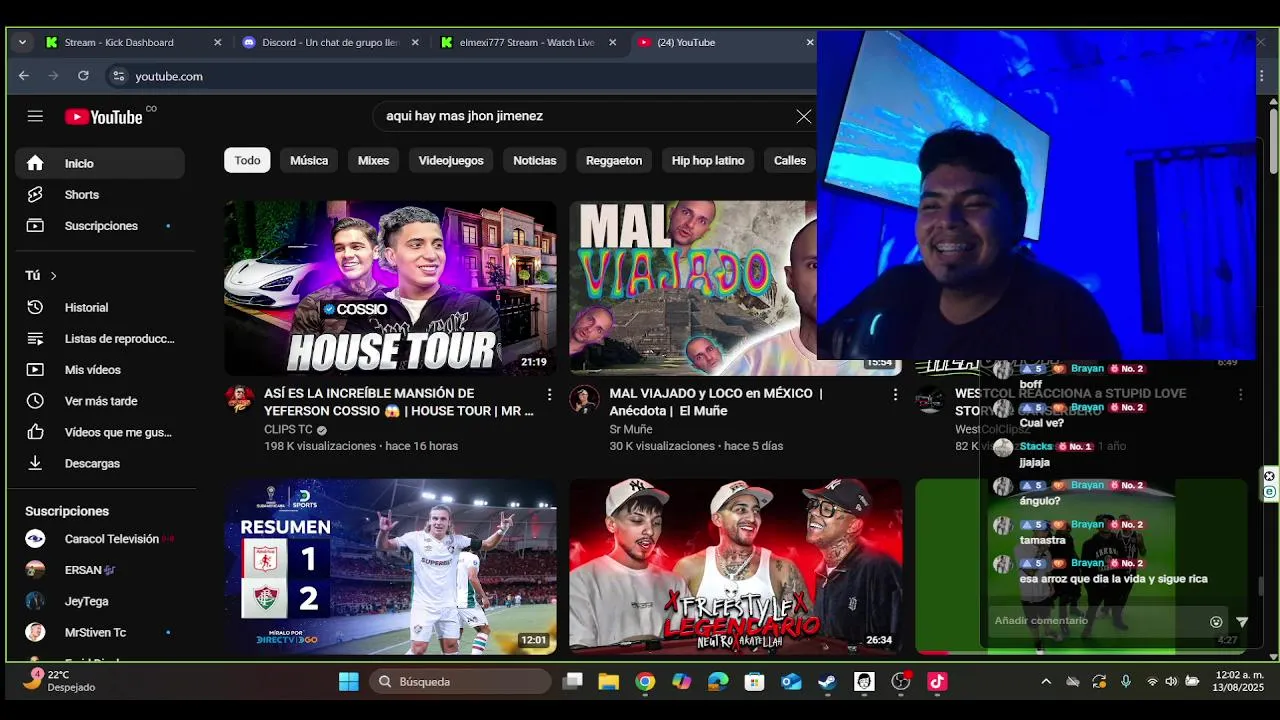Open Outlook from the taskbar
Viewport: 1280px width, 720px height.
(x=791, y=682)
